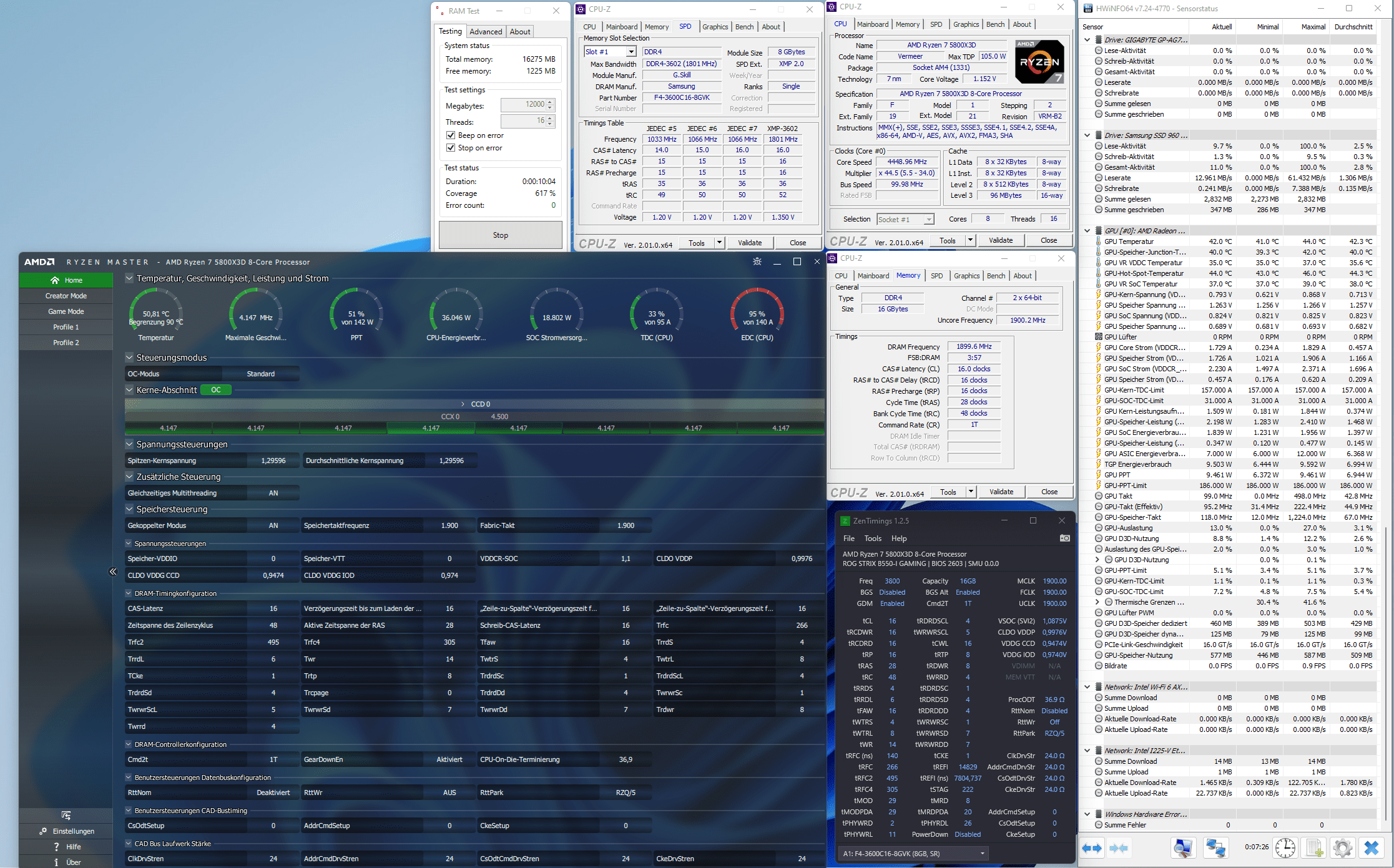Open the monitor with magnifier icon in HWiNFO
The width and height of the screenshot is (1394, 868).
(x=1183, y=847)
